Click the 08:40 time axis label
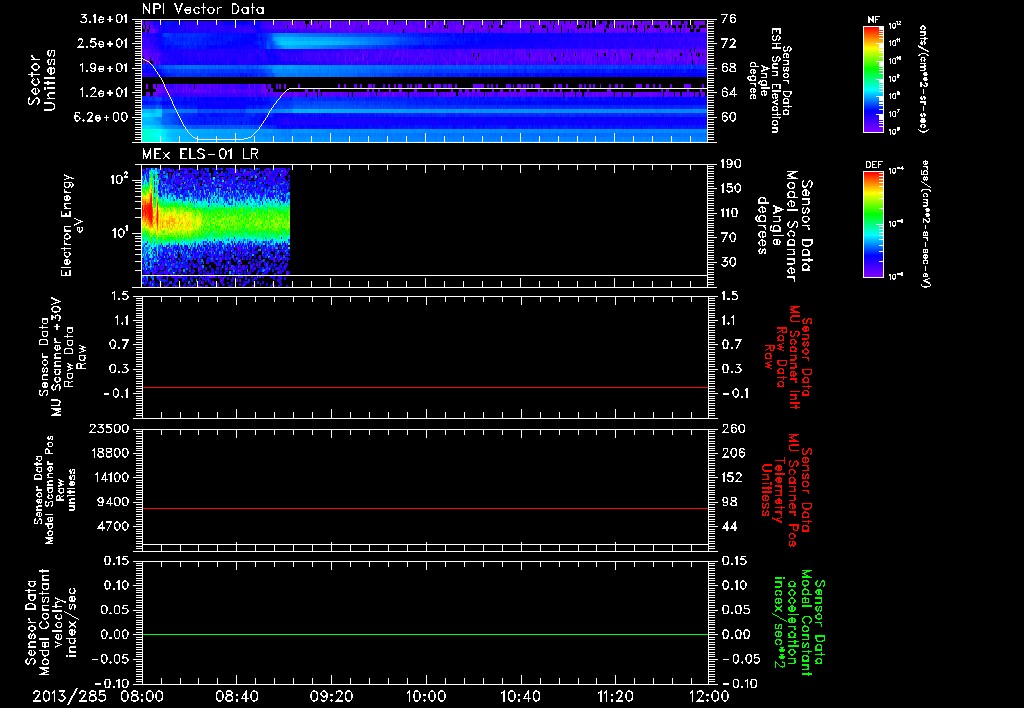Screen dimensions: 1024x708 pyautogui.click(x=236, y=695)
